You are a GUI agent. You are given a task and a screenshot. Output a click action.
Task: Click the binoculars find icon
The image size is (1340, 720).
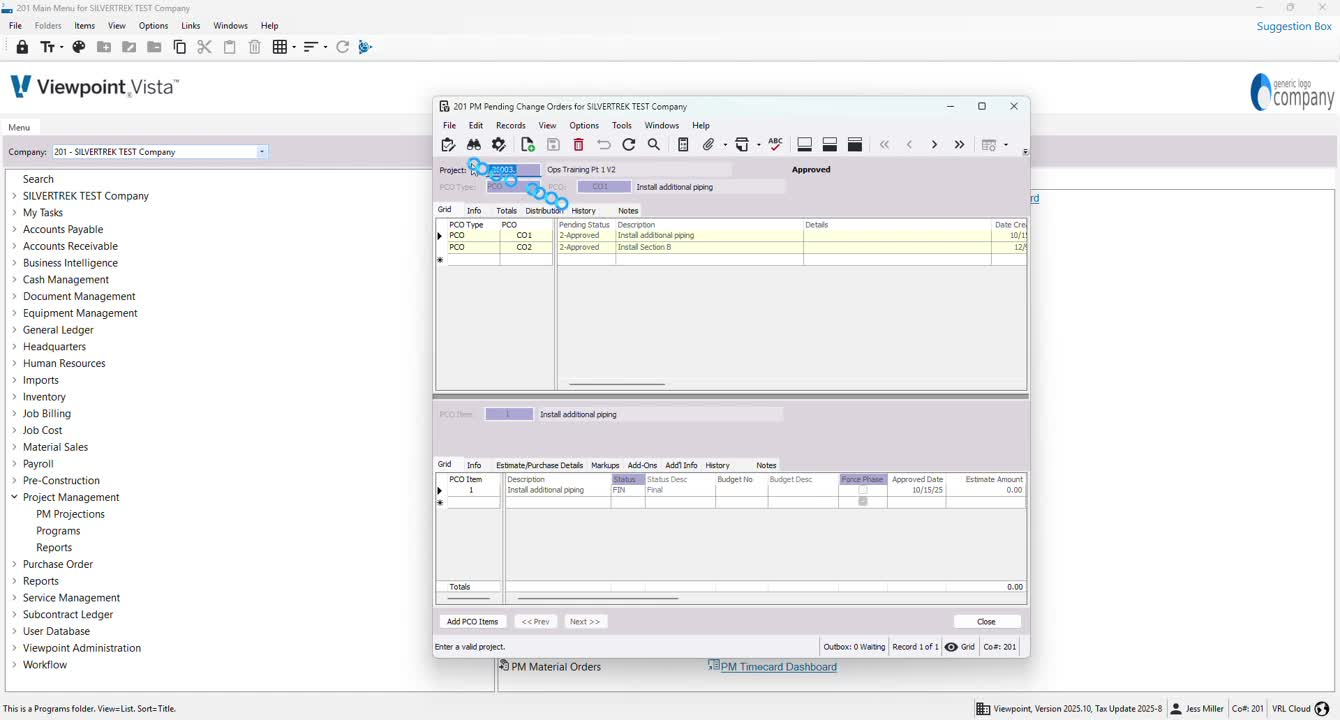[474, 145]
